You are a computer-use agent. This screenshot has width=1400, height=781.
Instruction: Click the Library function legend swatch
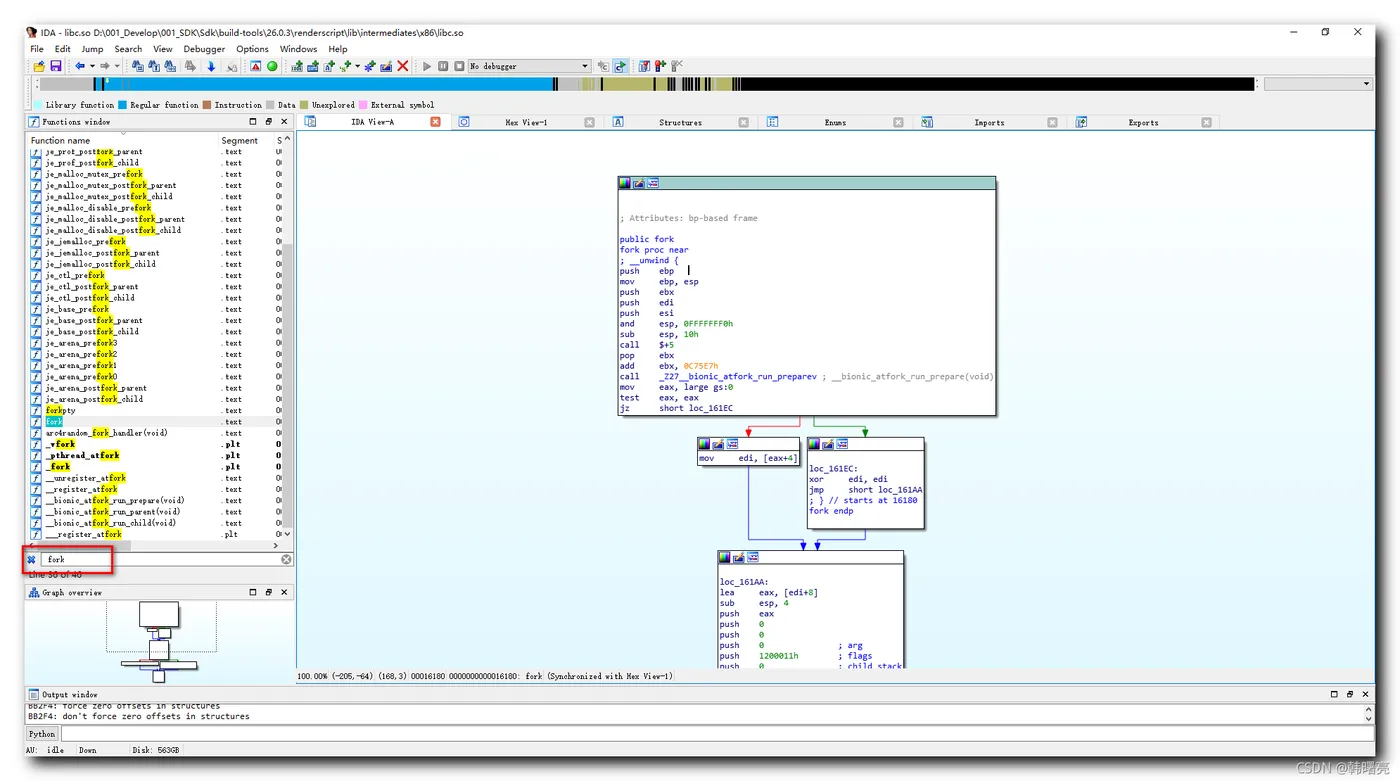38,104
